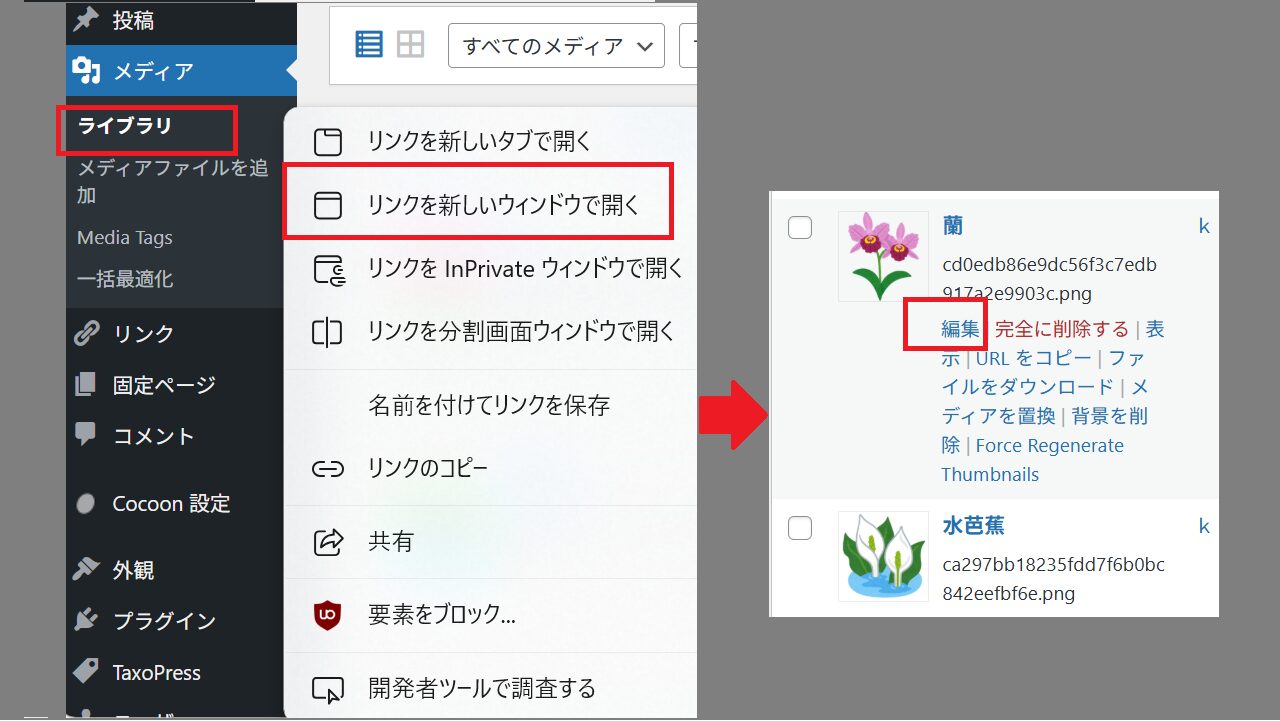
Task: Open the すべてのメディア filter dropdown
Action: [x=556, y=46]
